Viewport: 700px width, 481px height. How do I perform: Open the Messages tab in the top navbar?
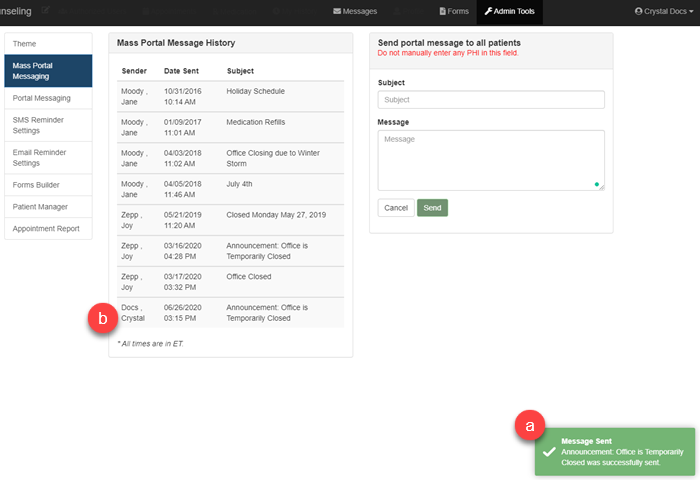pyautogui.click(x=355, y=11)
